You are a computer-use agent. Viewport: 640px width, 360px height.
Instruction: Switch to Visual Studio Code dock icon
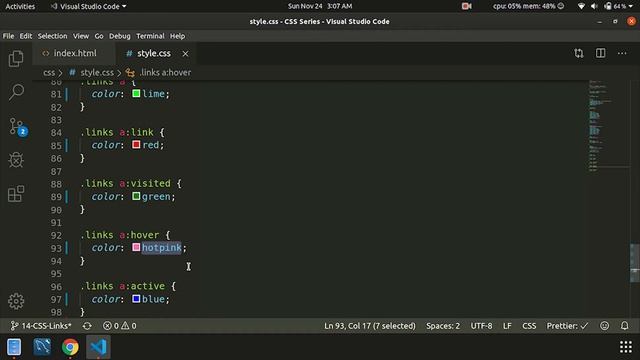tap(98, 347)
